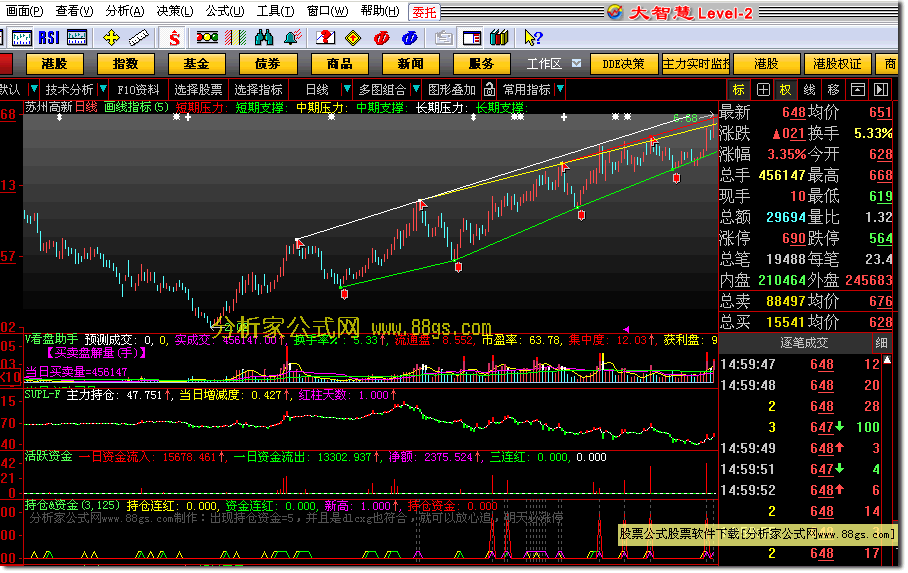The height and width of the screenshot is (573, 908).
Task: Click the colored stripes pattern icon
Action: click(235, 38)
